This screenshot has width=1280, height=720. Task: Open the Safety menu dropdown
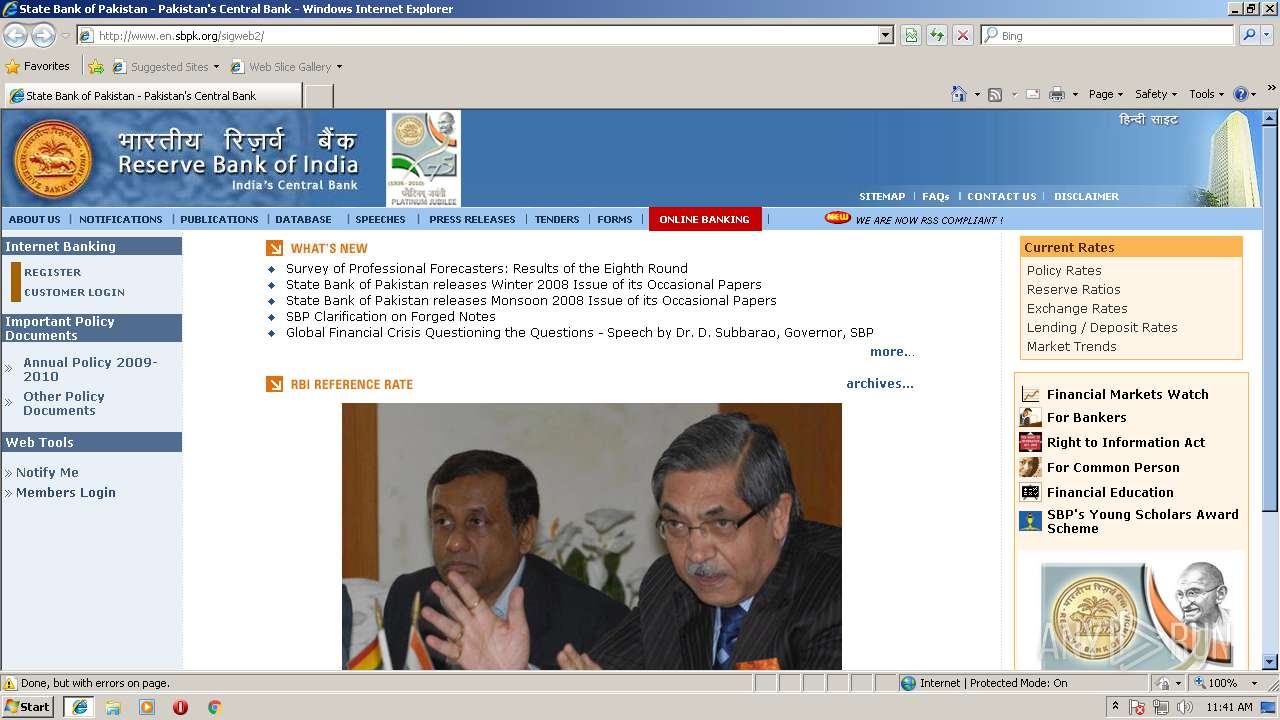pos(1156,94)
